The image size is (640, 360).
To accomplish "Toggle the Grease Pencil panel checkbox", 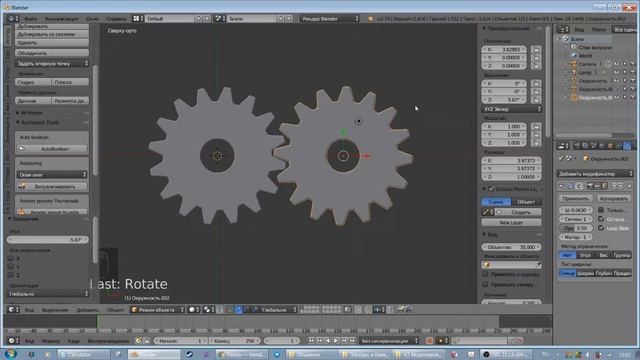I will (x=491, y=189).
